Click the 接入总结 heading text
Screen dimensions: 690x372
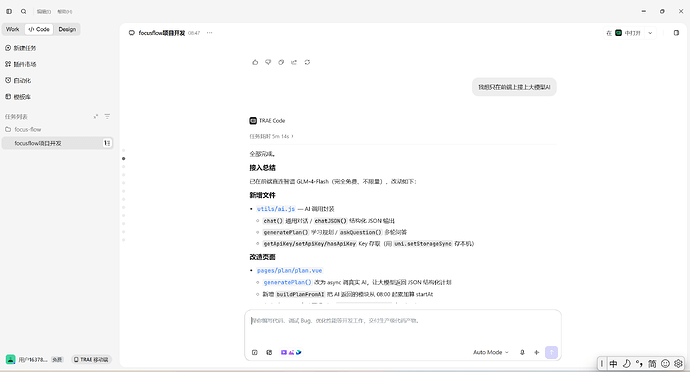(x=262, y=168)
